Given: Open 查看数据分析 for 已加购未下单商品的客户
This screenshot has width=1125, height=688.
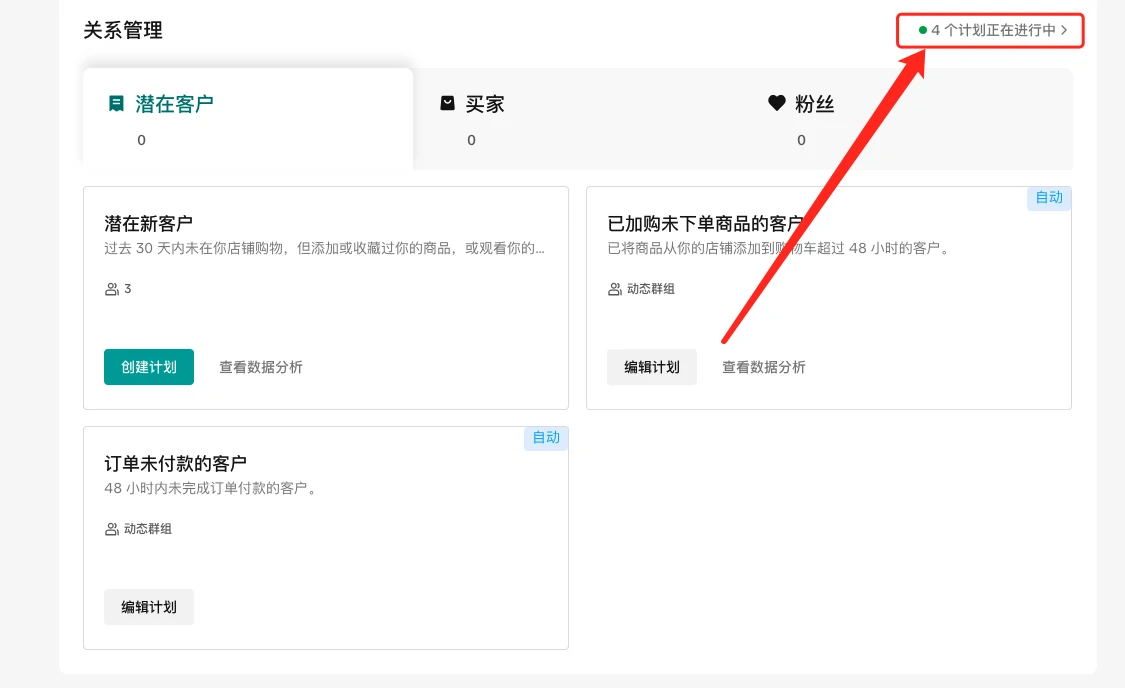Looking at the screenshot, I should click(x=763, y=367).
